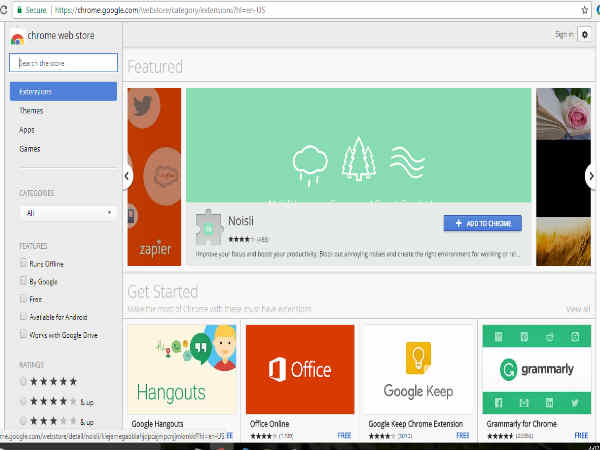Open the Hangouts extension thumbnail
600x450 pixels.
[x=182, y=369]
